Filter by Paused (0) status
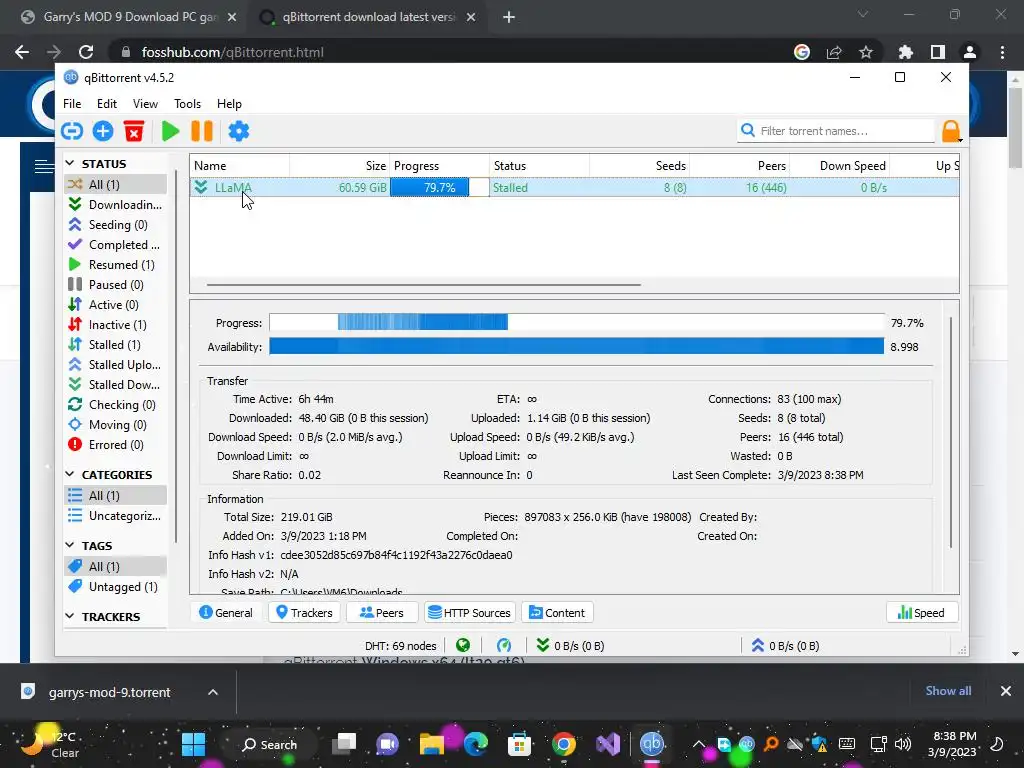 click(x=116, y=285)
